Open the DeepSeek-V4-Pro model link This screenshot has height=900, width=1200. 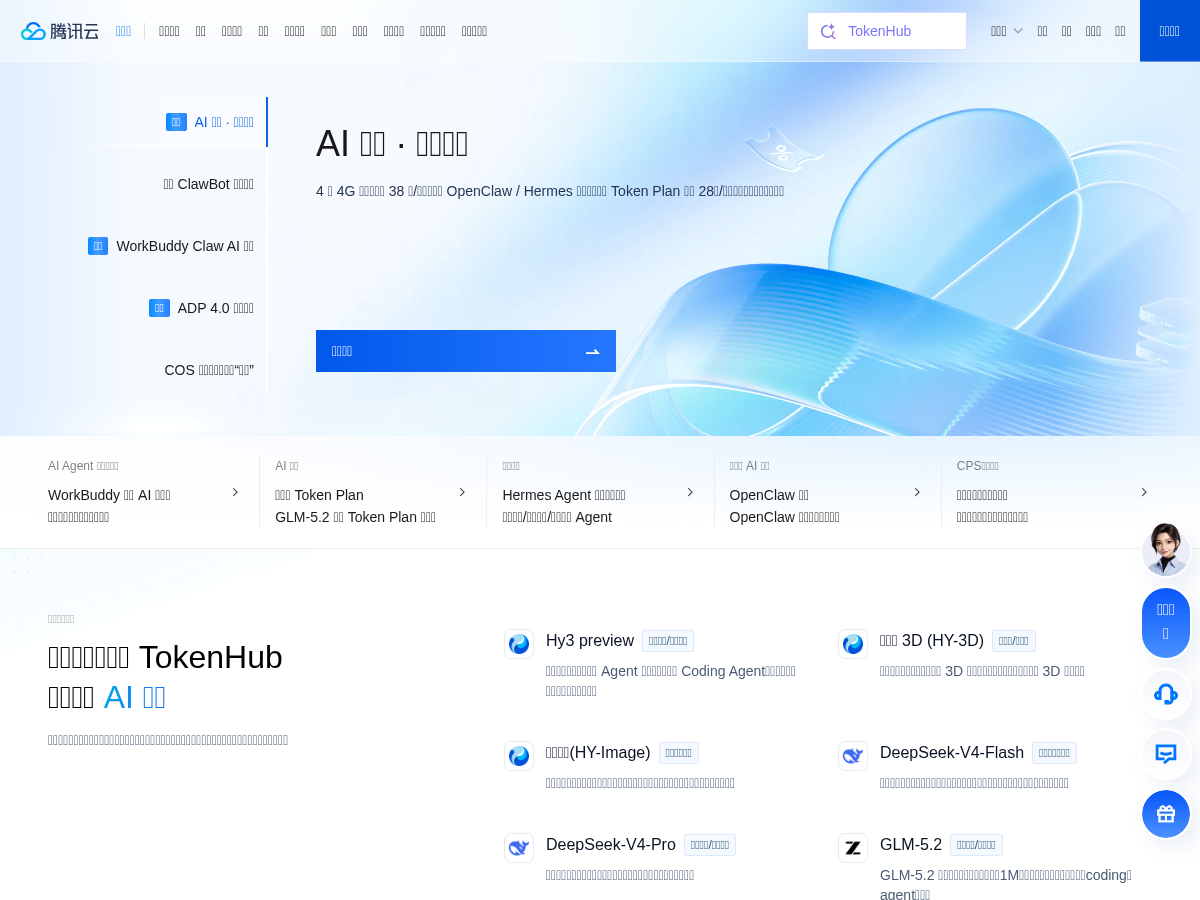[x=611, y=845]
